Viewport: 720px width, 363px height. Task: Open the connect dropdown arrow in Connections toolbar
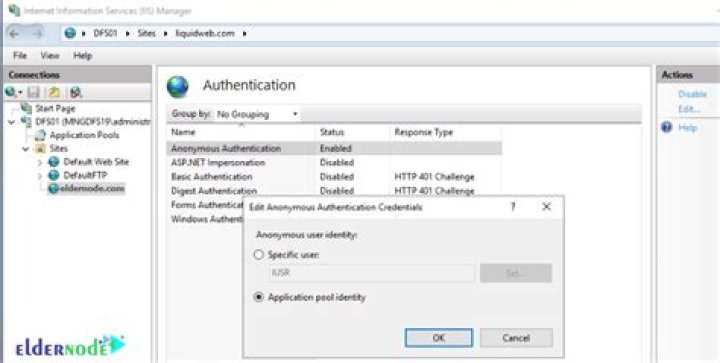(20, 93)
